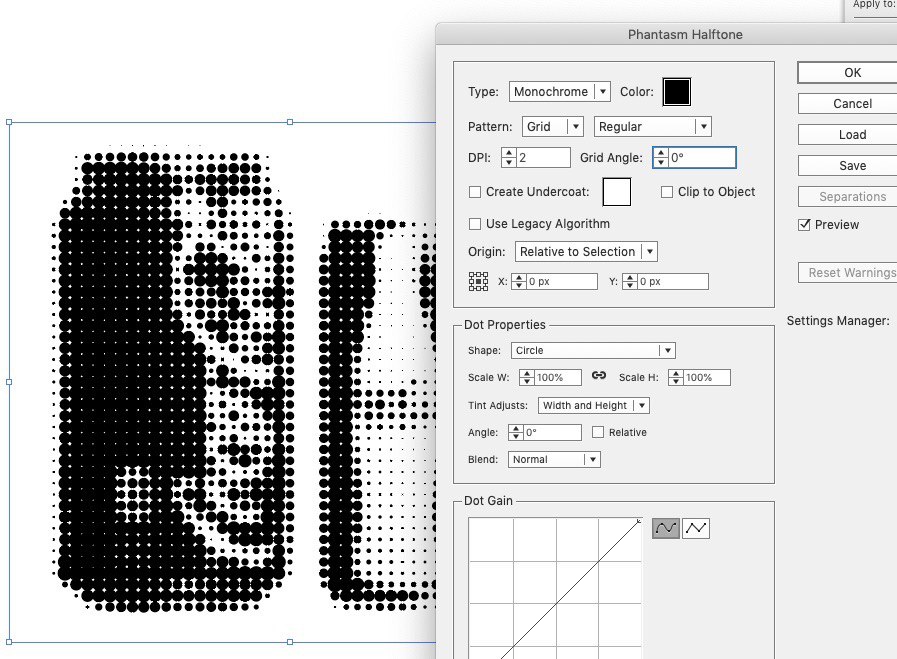The image size is (897, 659).
Task: Open the Origin dropdown Relative to Selection
Action: (x=586, y=252)
